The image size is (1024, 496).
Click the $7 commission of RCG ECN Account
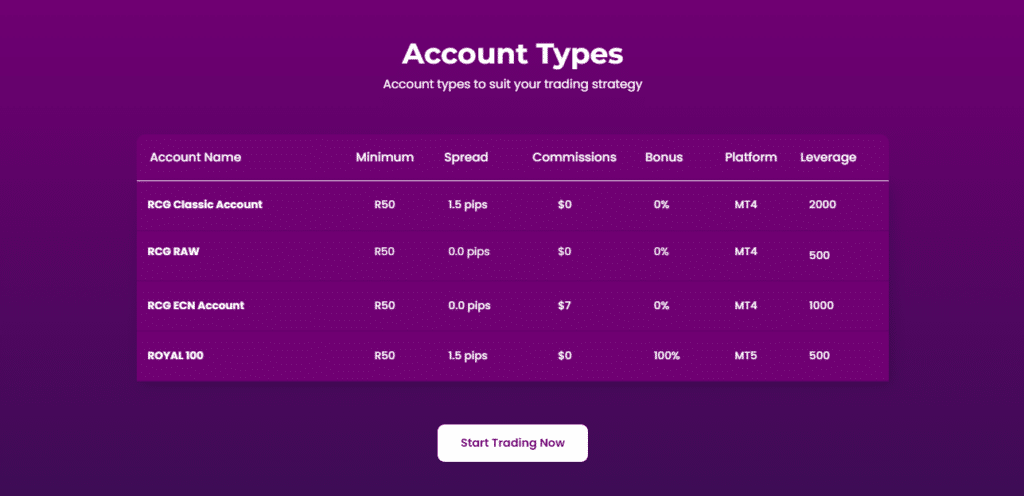click(x=565, y=305)
